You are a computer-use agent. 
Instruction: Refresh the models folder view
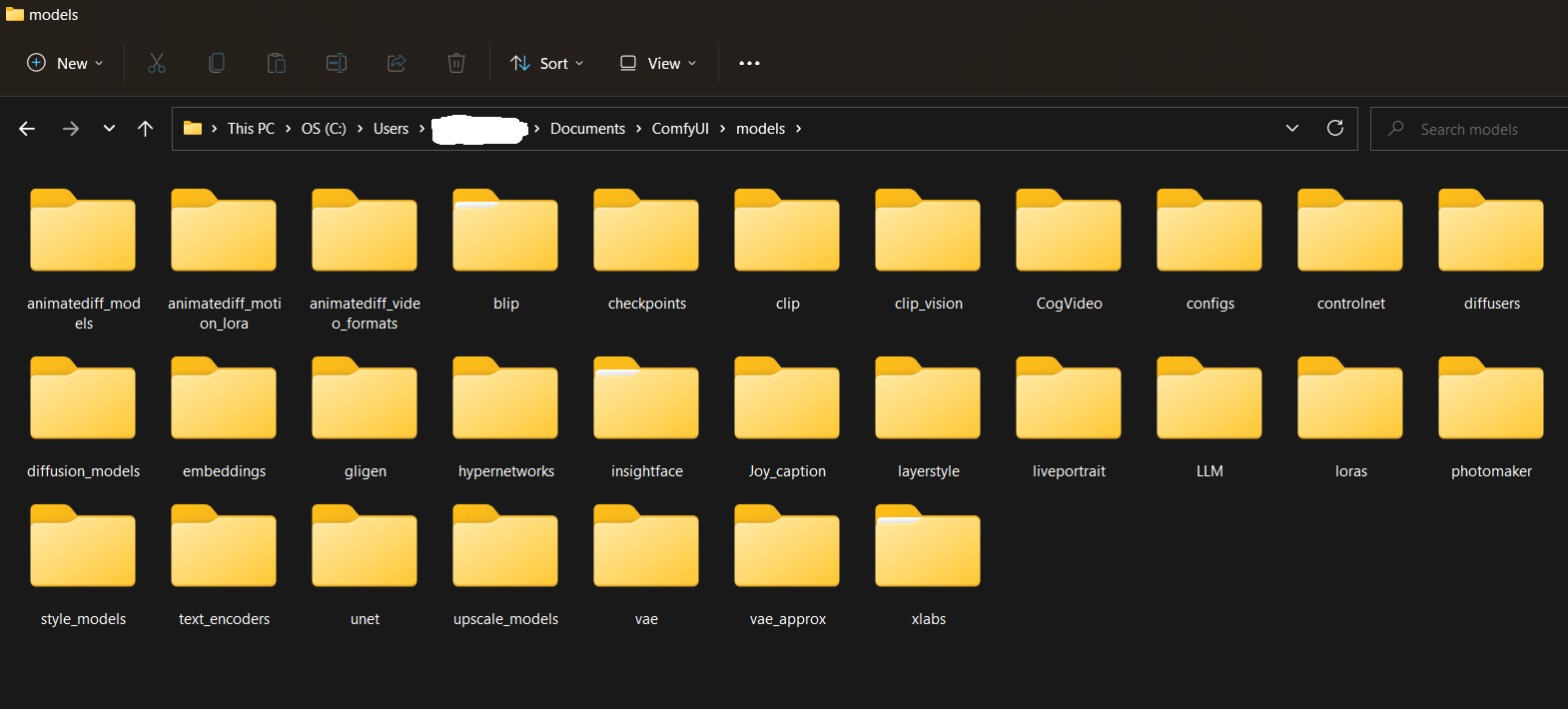1335,128
